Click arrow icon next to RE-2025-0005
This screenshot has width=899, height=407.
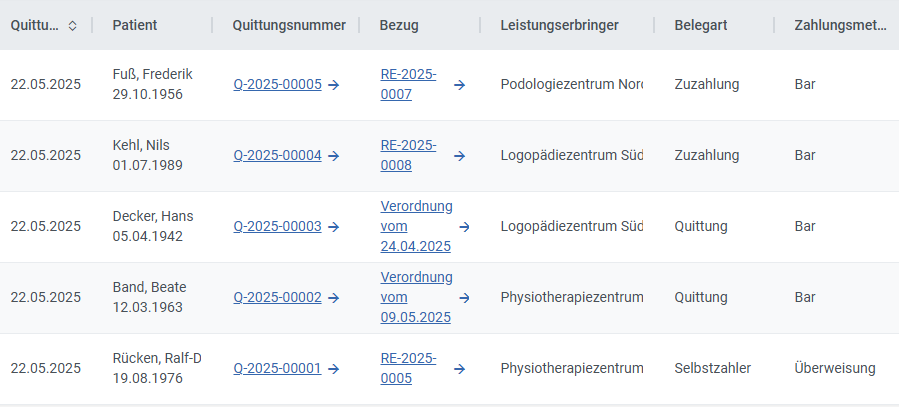(459, 369)
